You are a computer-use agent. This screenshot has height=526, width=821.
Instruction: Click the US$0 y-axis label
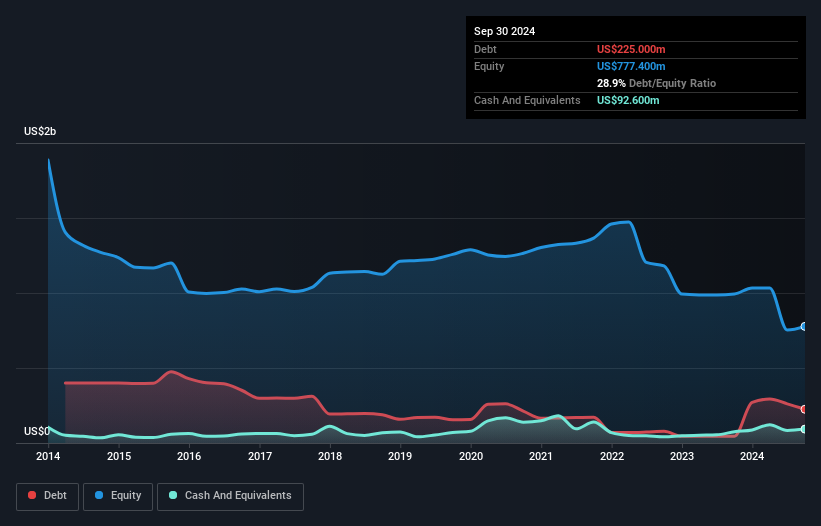[x=37, y=431]
